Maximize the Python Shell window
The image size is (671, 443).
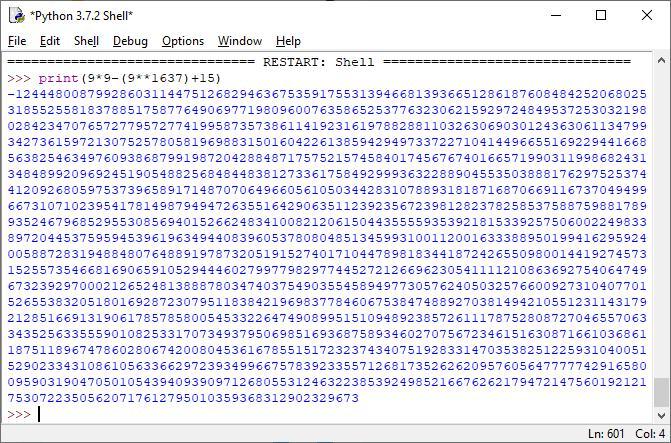coord(601,15)
